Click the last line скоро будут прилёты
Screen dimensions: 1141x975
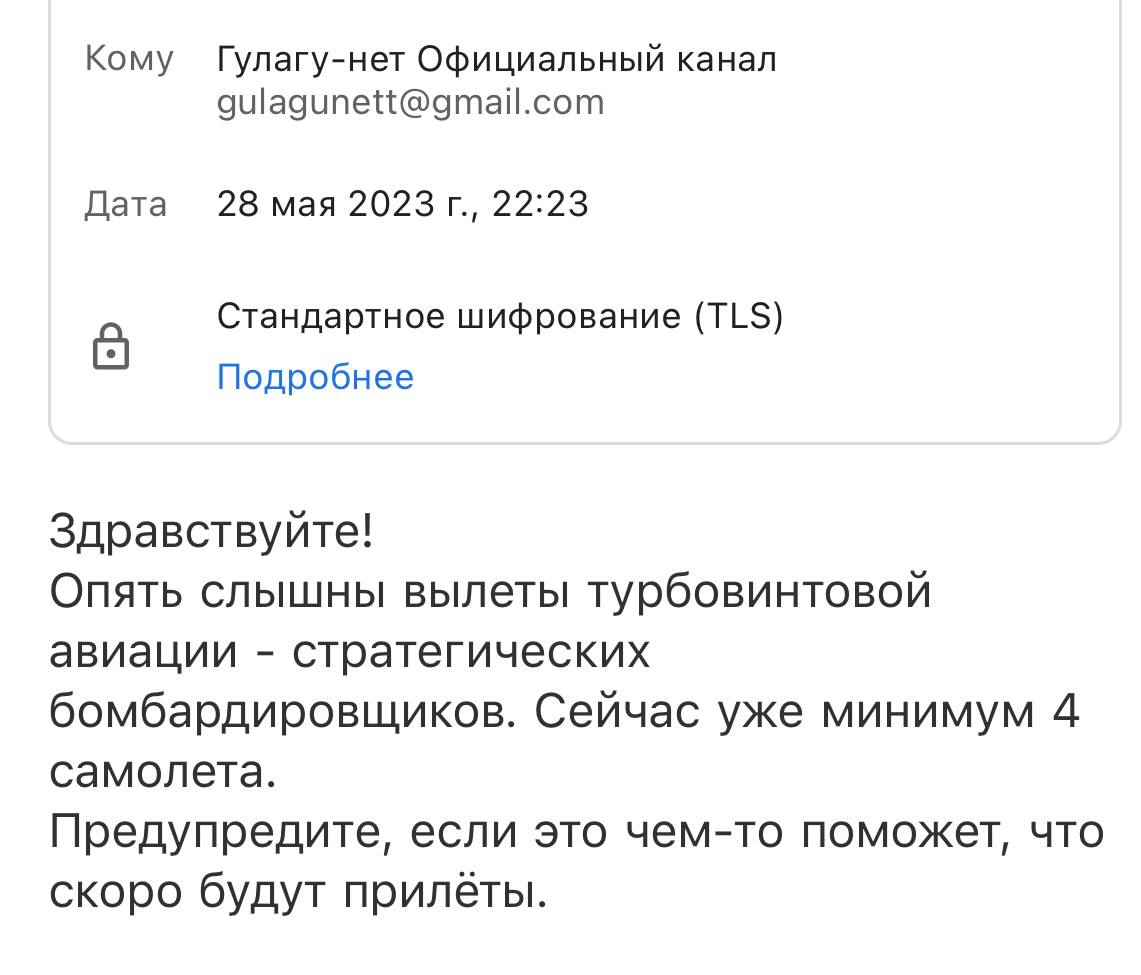point(298,892)
